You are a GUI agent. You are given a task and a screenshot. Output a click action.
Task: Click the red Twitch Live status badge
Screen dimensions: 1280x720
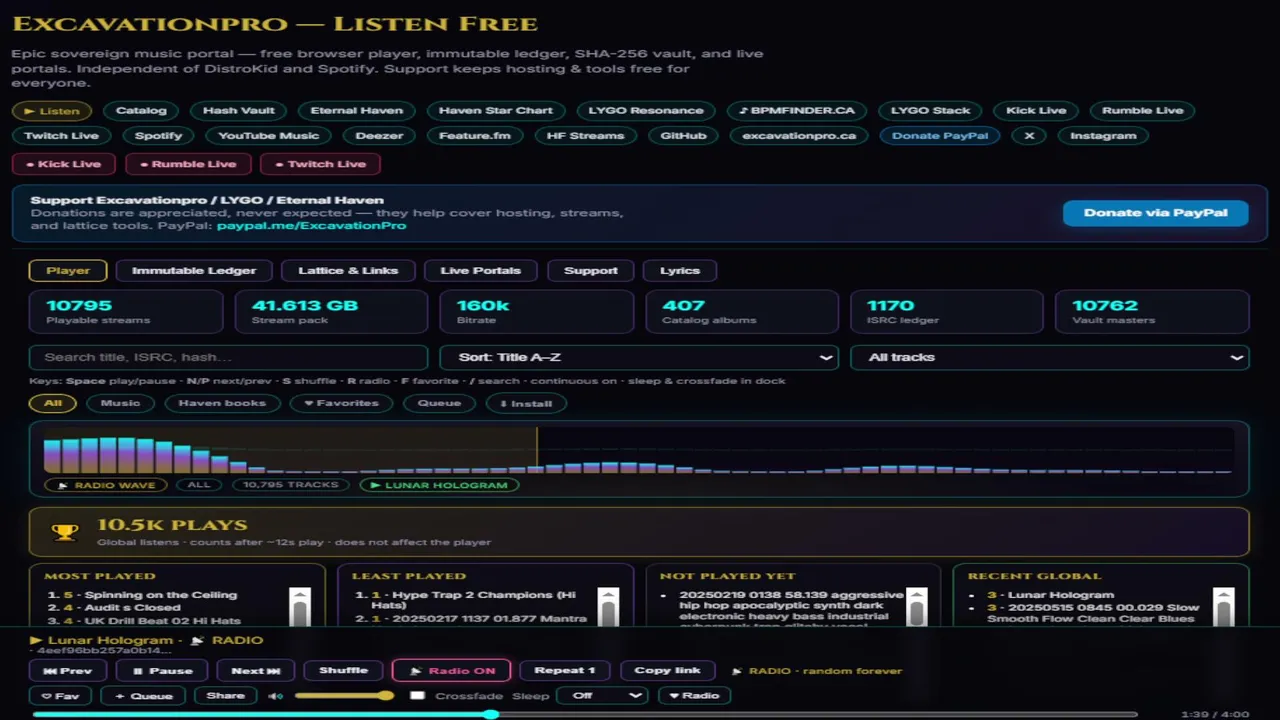coord(320,164)
